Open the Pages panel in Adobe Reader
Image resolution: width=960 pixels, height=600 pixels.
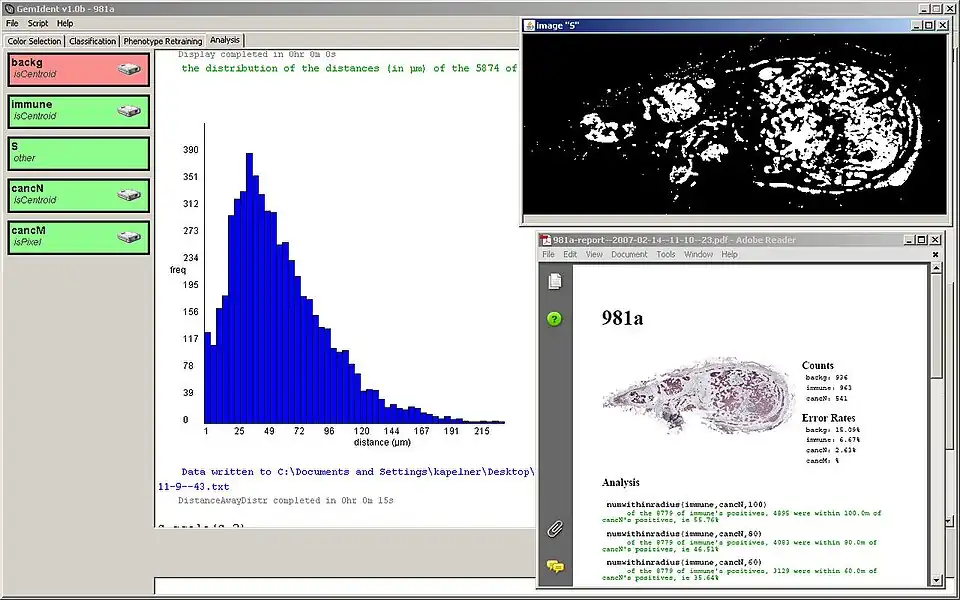tap(553, 281)
